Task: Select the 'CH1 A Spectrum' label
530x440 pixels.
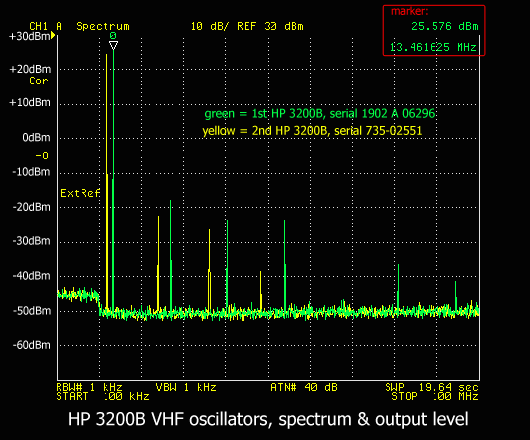Action: point(79,26)
